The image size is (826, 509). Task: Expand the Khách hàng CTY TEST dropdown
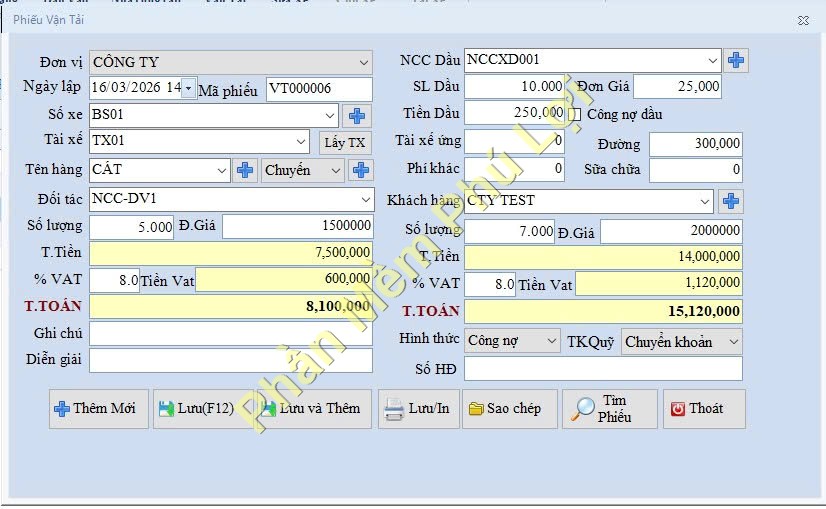point(704,201)
